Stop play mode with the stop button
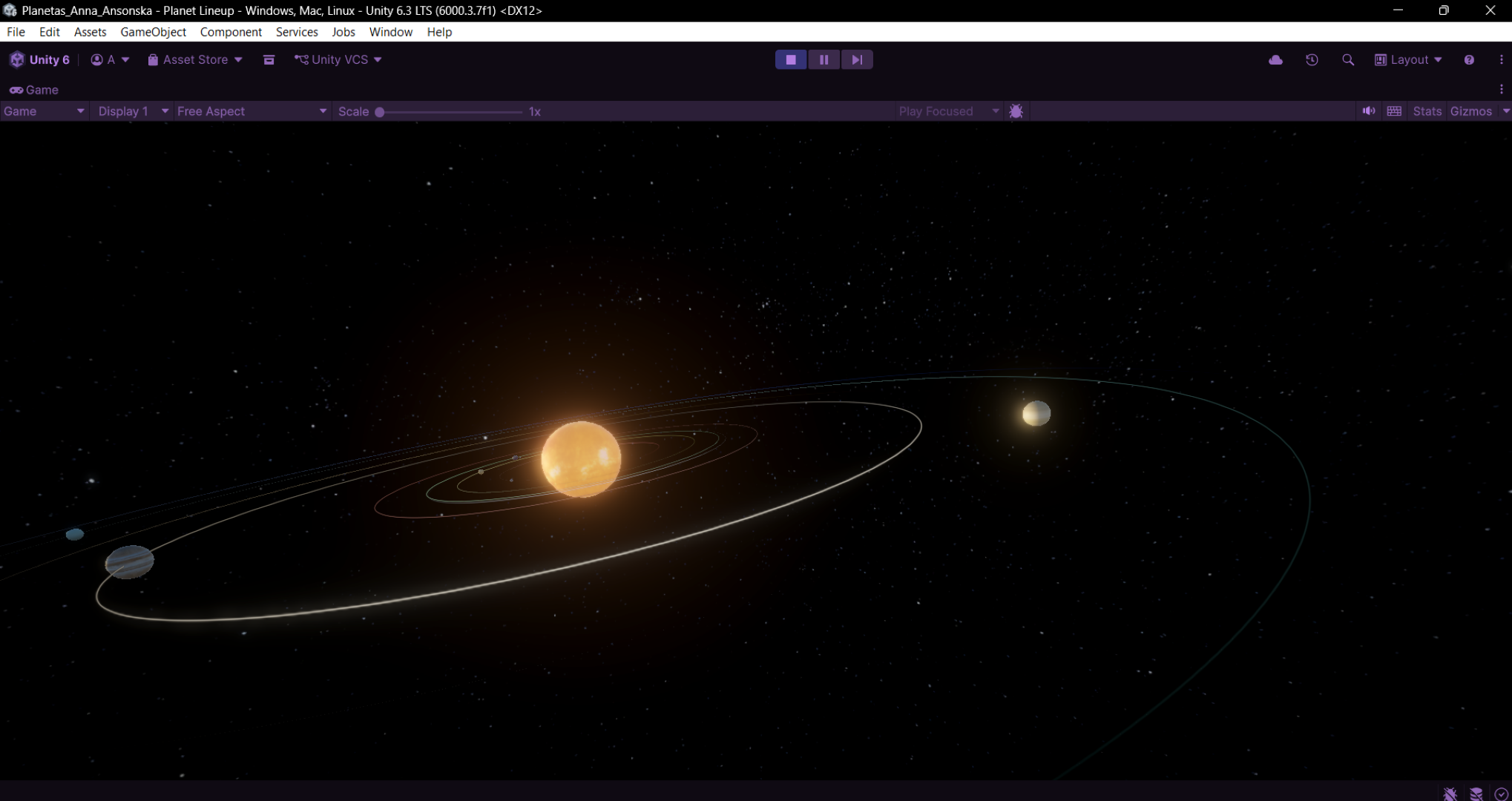1512x801 pixels. pos(791,60)
